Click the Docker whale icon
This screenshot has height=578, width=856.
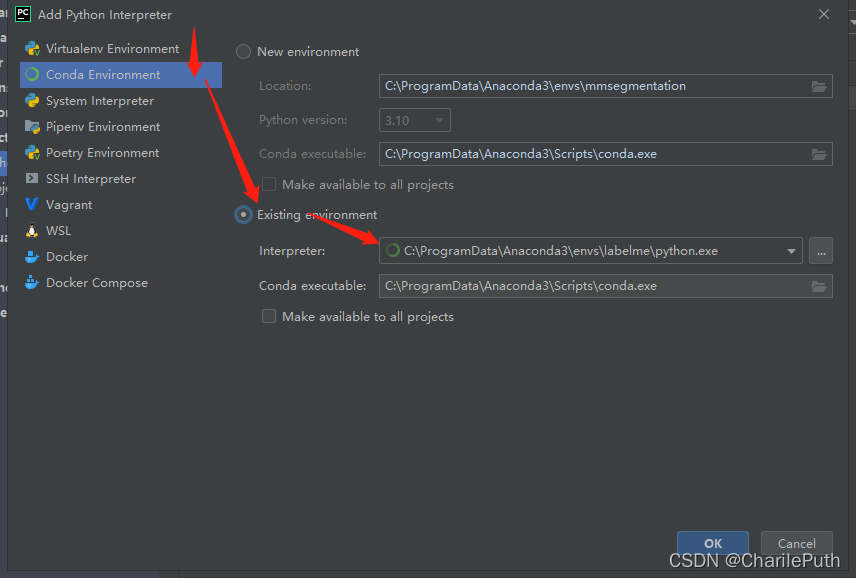(32, 257)
